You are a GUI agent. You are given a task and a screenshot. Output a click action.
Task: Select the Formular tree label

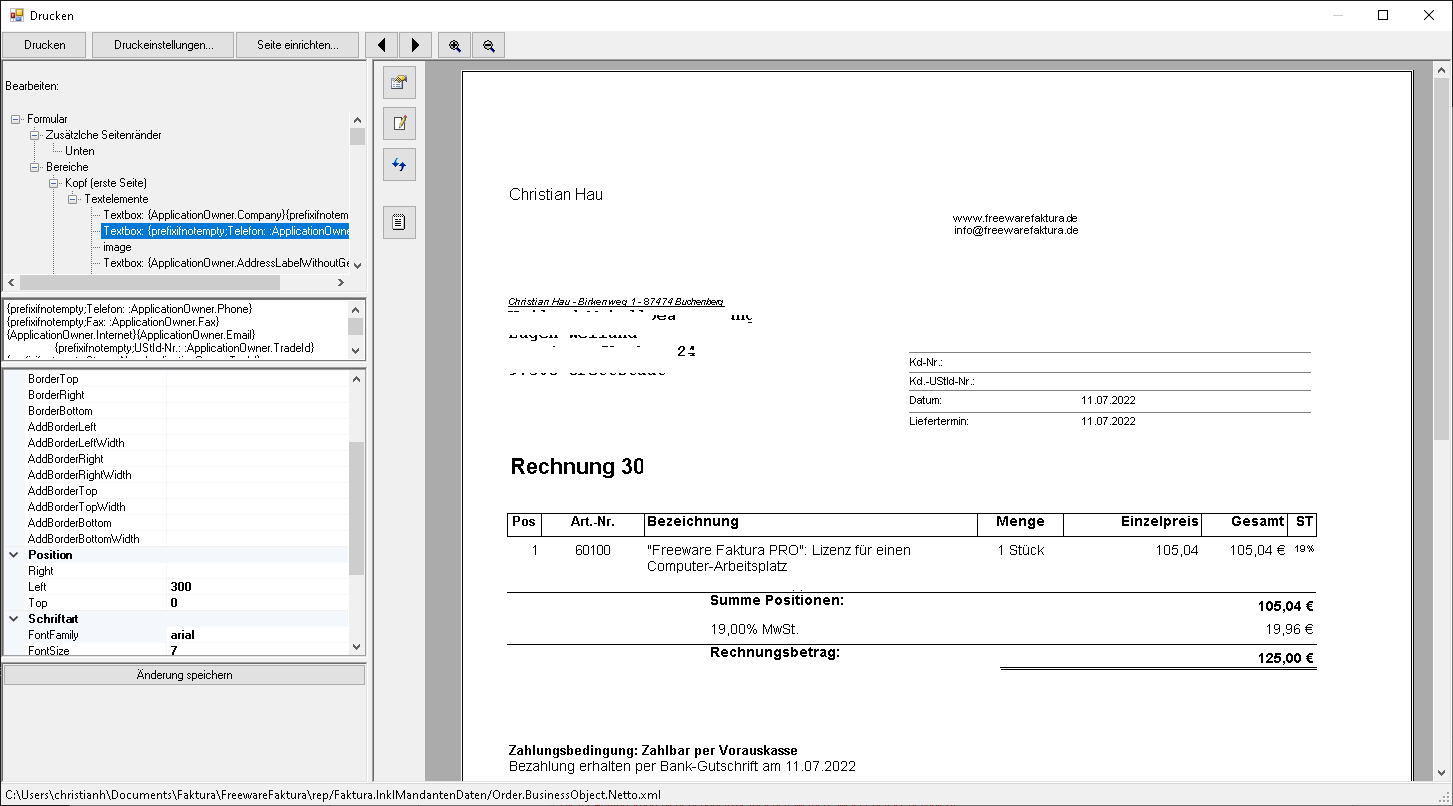pos(47,119)
